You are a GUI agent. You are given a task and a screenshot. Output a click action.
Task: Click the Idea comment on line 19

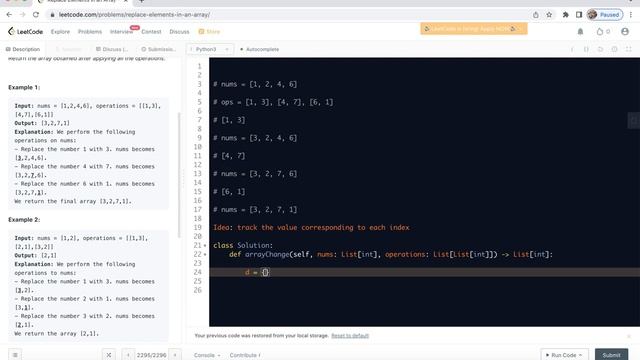point(311,227)
